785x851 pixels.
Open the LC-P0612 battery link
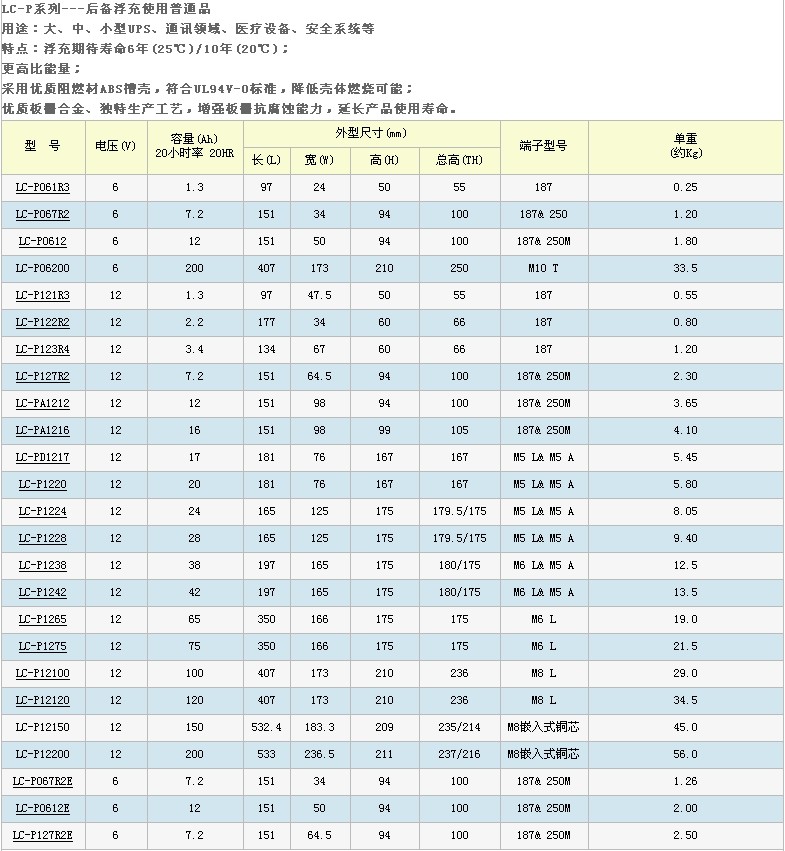(x=42, y=241)
